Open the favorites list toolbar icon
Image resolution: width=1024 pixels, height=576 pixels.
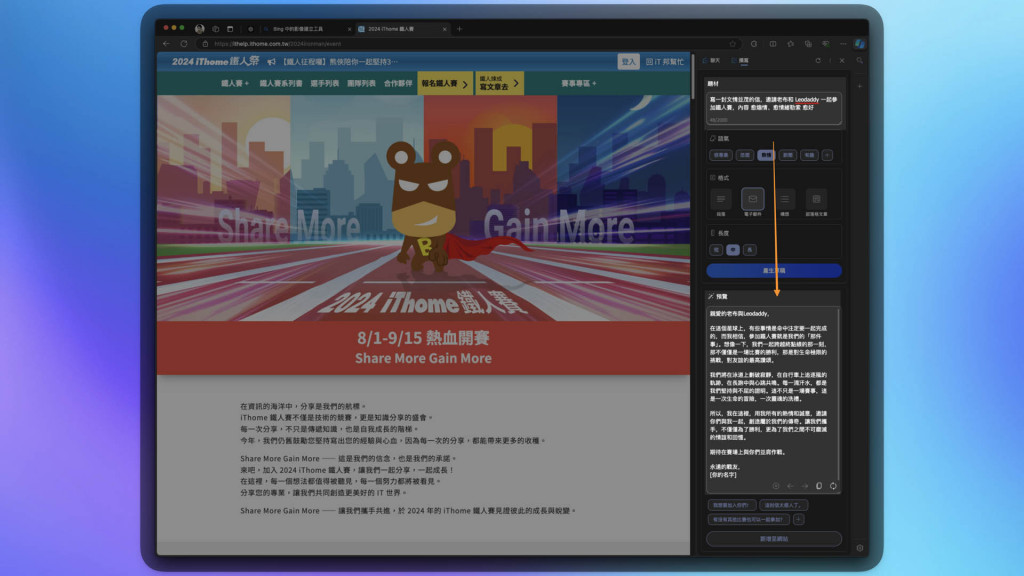(790, 44)
